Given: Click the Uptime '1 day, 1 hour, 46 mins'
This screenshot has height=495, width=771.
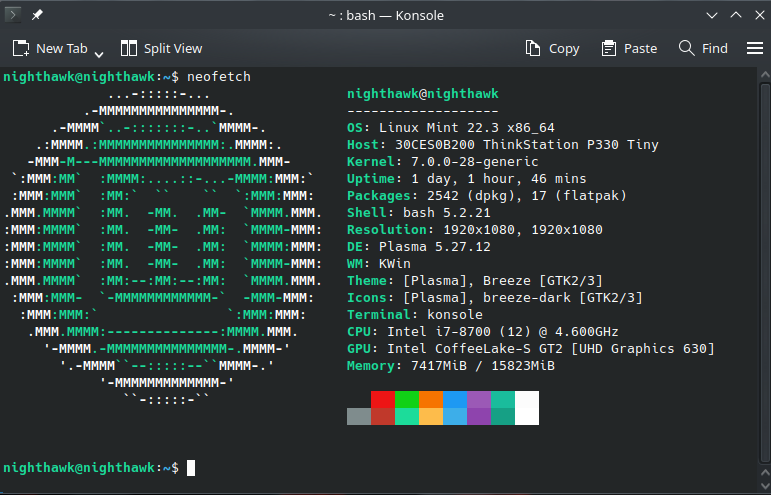Looking at the screenshot, I should [499, 179].
